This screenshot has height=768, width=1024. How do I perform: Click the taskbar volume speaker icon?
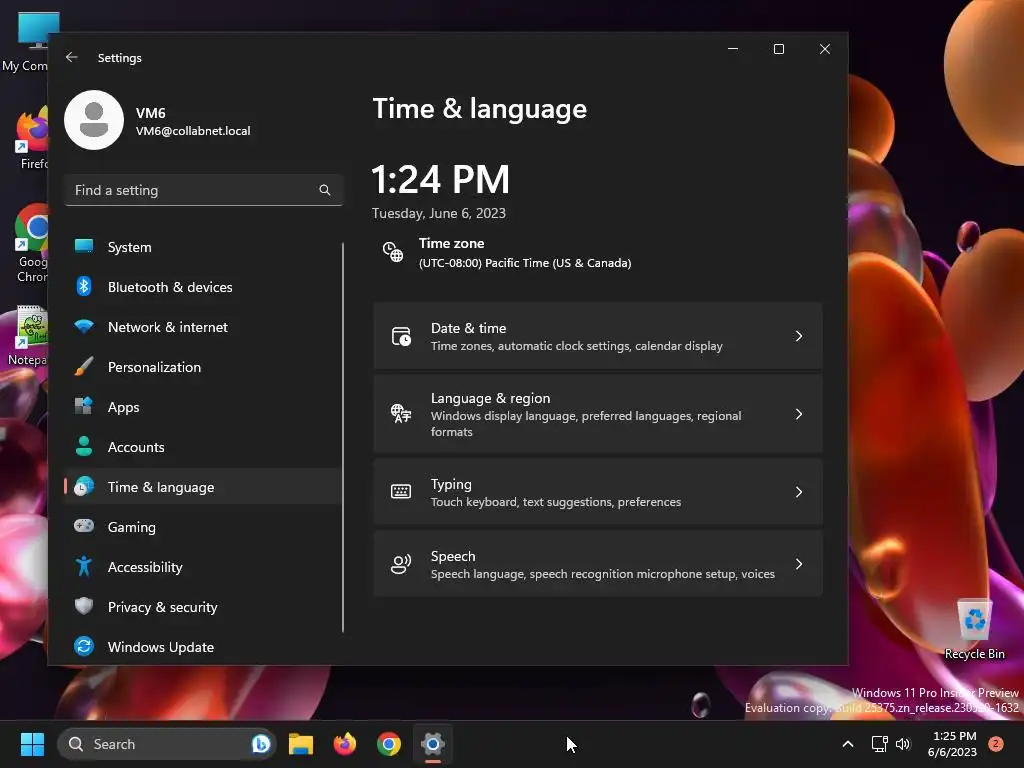(903, 744)
